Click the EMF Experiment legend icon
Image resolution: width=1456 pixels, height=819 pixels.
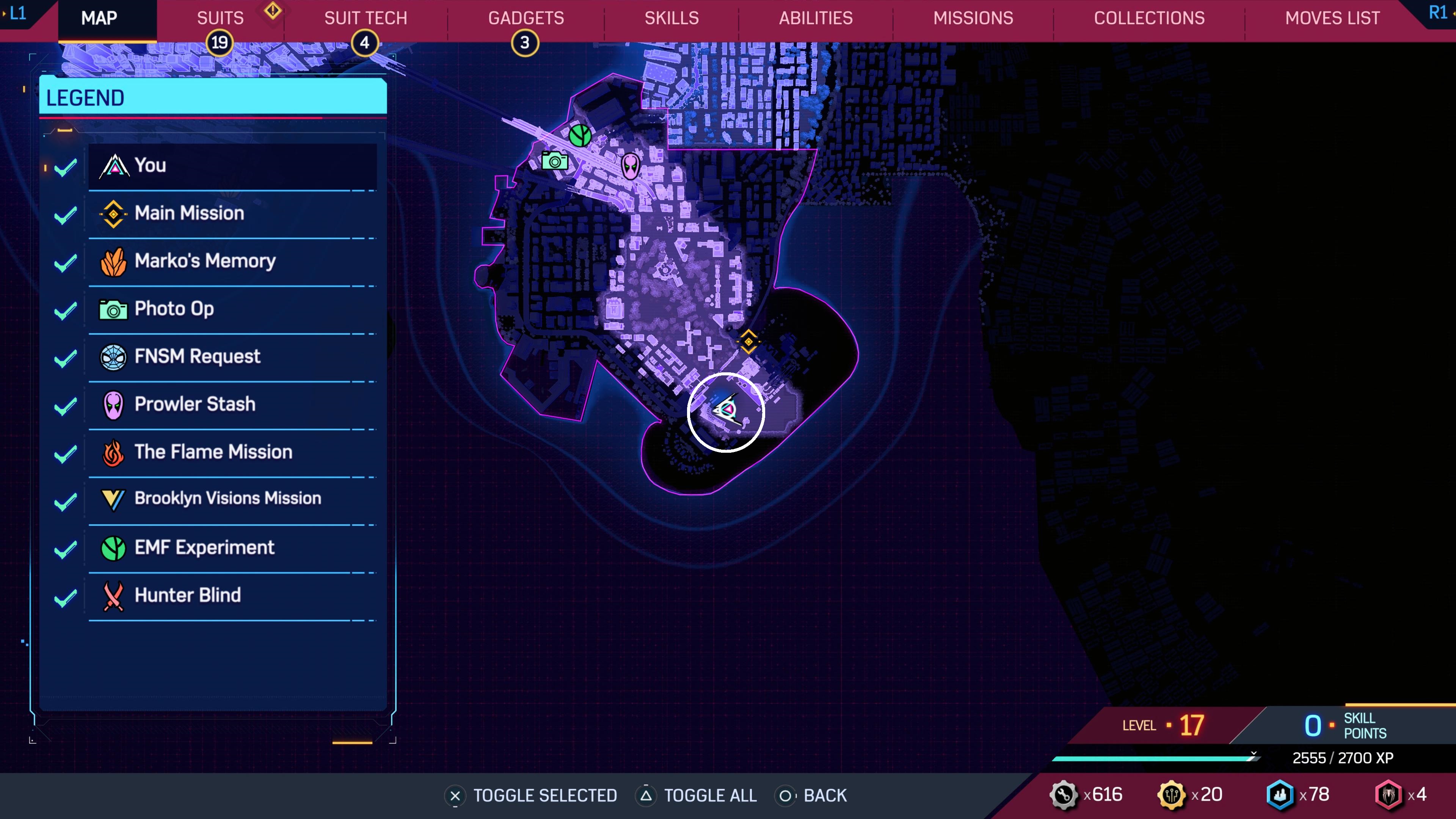pos(113,547)
